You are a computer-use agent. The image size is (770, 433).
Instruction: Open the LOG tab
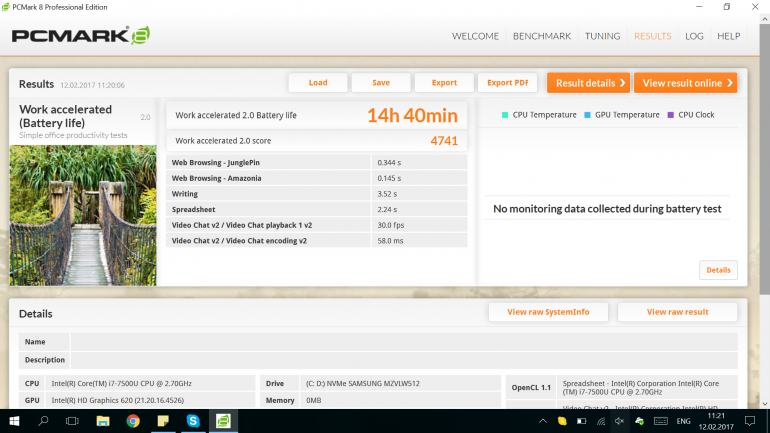(x=694, y=36)
